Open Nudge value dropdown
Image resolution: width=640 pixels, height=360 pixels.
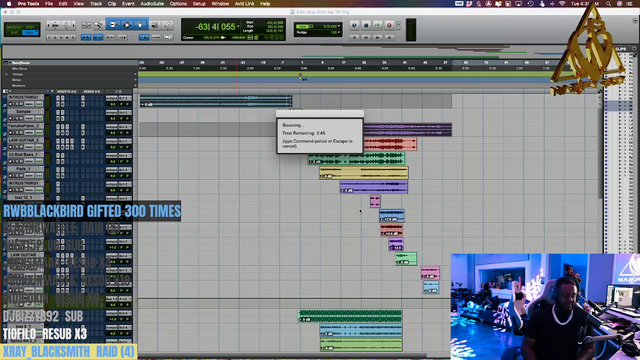coord(339,32)
